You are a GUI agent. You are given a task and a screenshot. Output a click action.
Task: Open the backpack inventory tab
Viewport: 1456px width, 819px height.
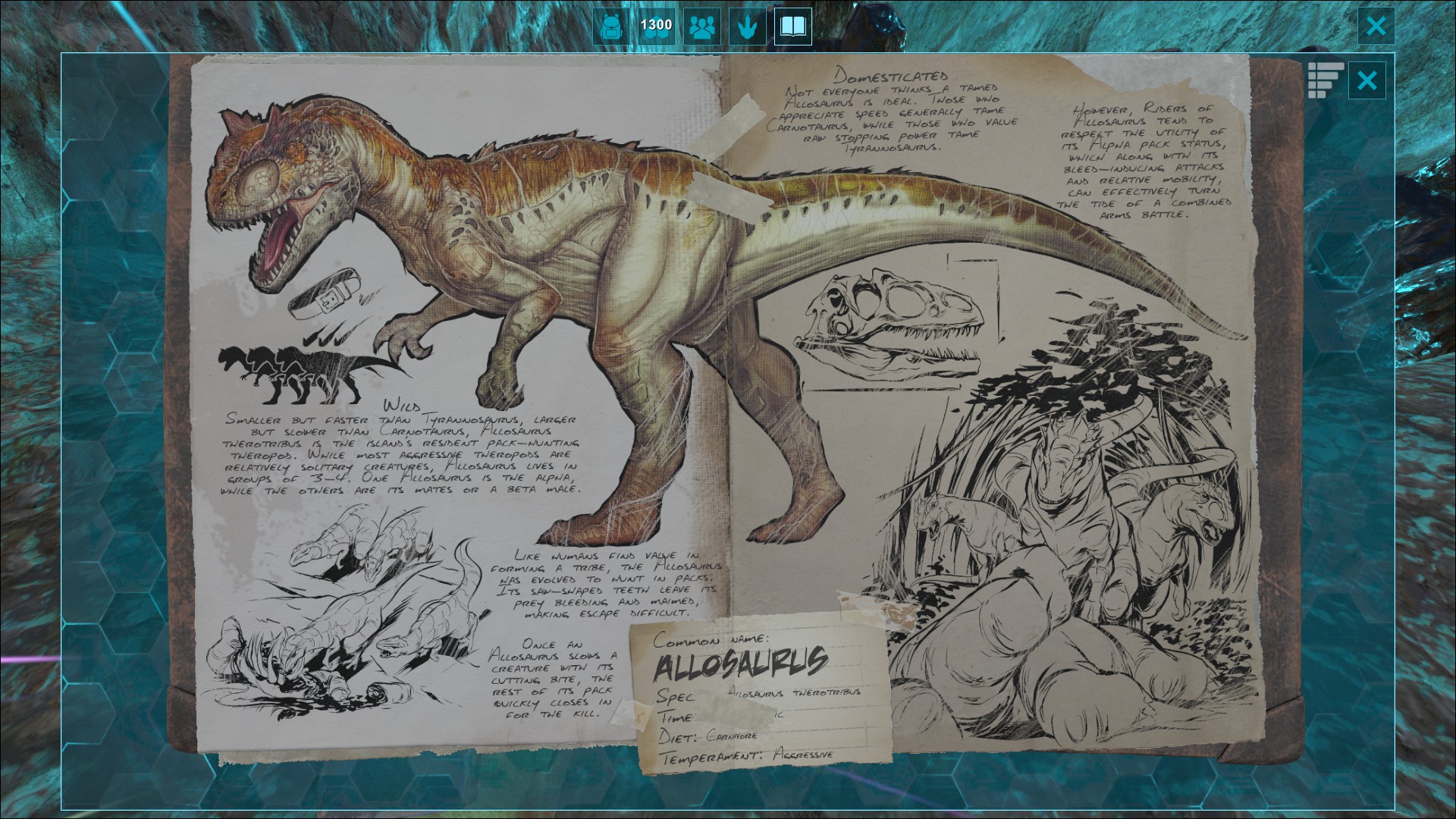pyautogui.click(x=610, y=27)
